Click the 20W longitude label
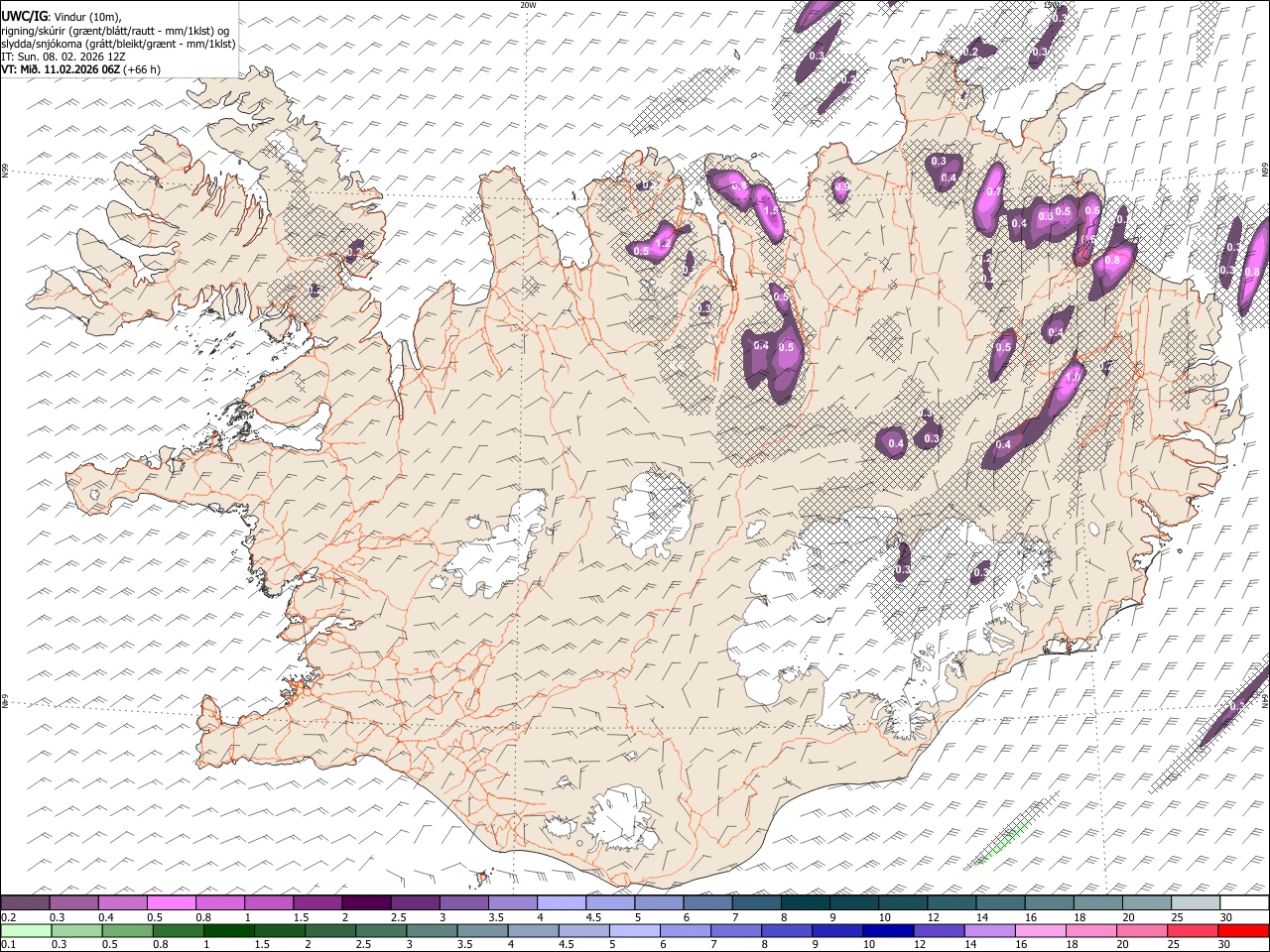Image resolution: width=1270 pixels, height=952 pixels. (x=528, y=5)
